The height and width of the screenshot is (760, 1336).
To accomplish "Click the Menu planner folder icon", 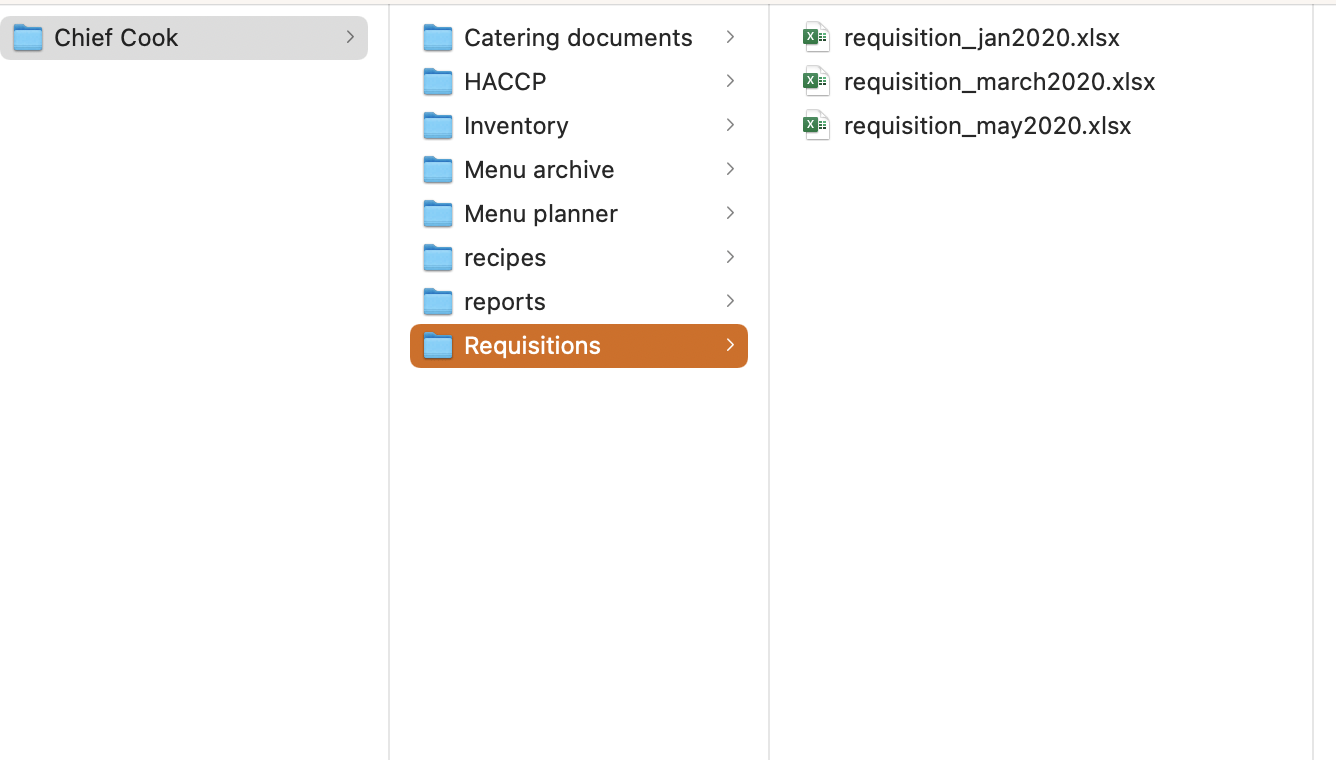I will (x=438, y=214).
